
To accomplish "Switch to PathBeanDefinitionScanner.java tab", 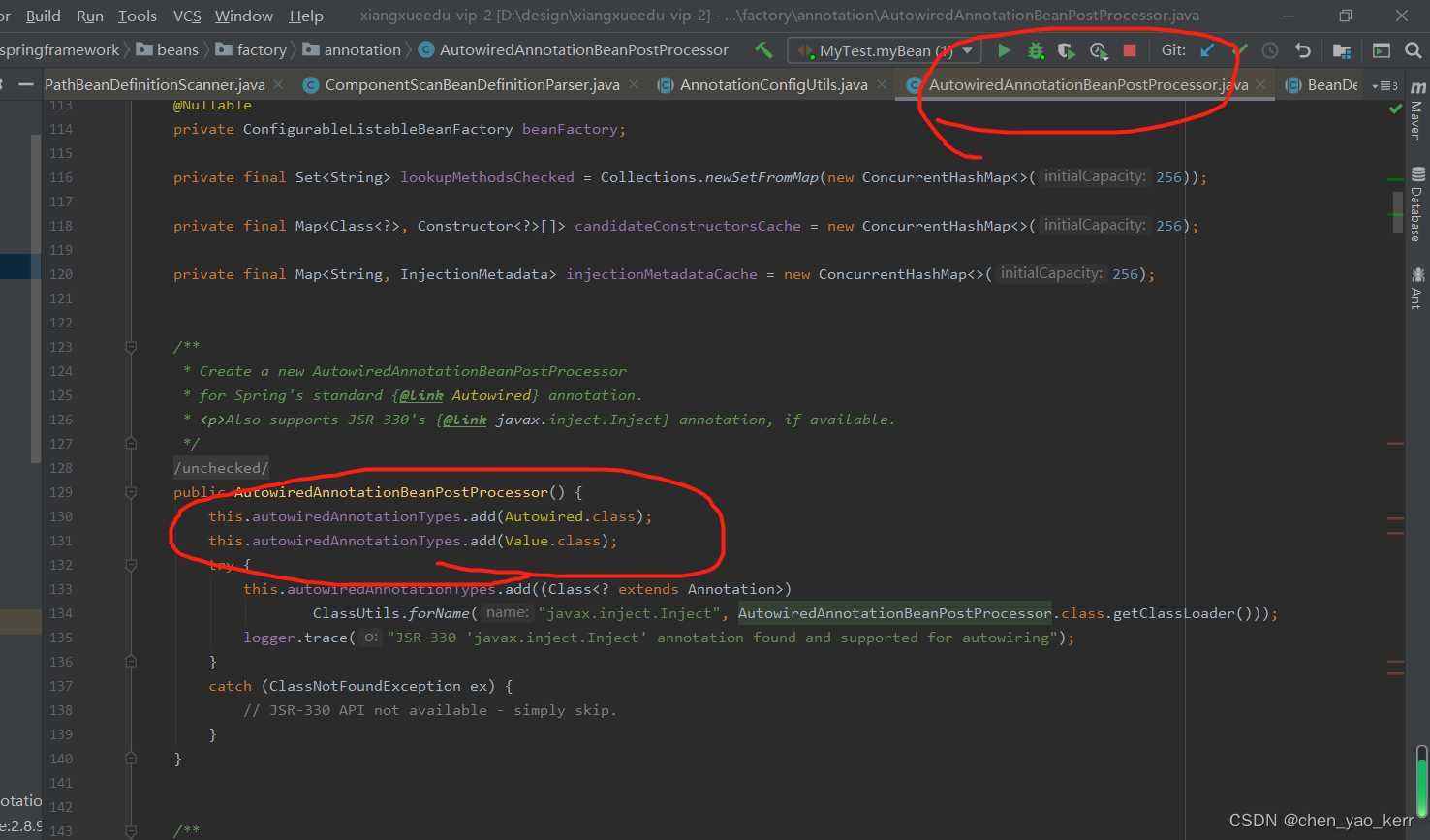I will 155,85.
